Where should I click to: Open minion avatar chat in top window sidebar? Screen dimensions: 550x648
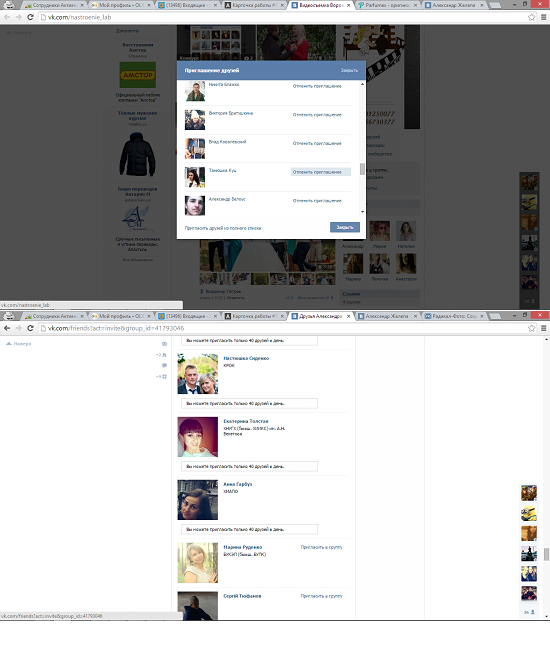click(529, 202)
